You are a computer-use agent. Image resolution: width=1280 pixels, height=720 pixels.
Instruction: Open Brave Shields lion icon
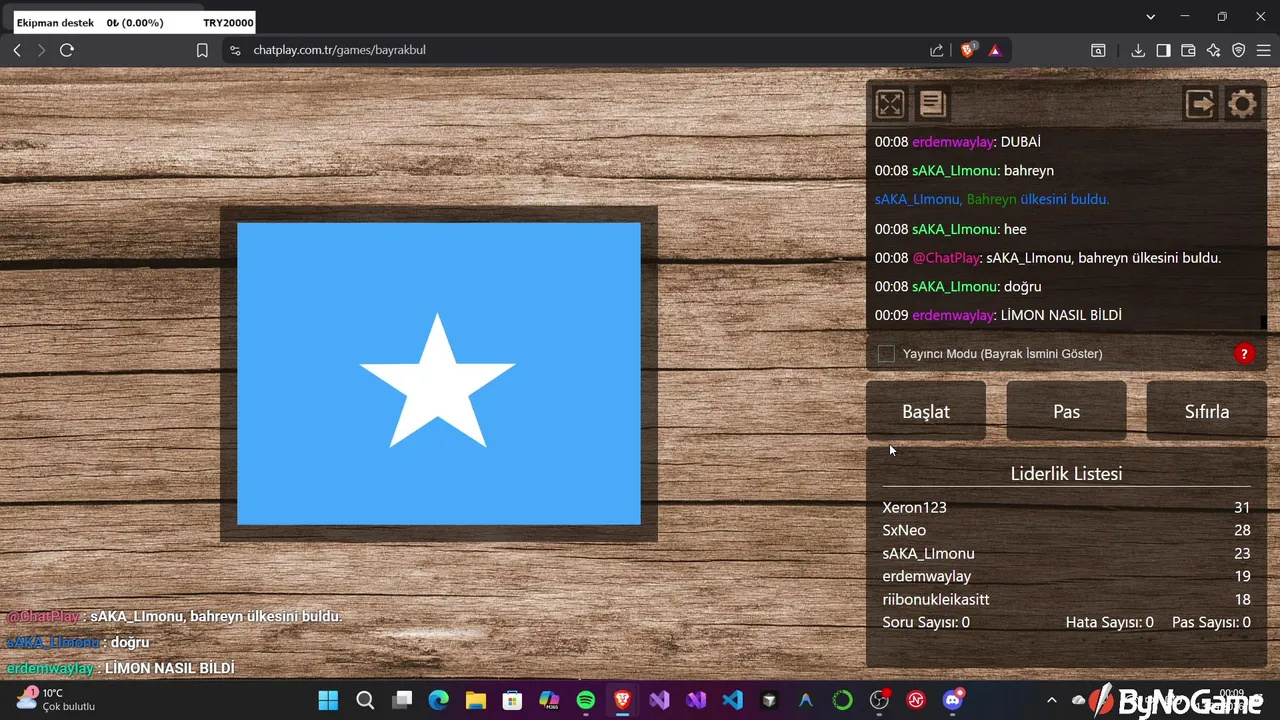967,50
